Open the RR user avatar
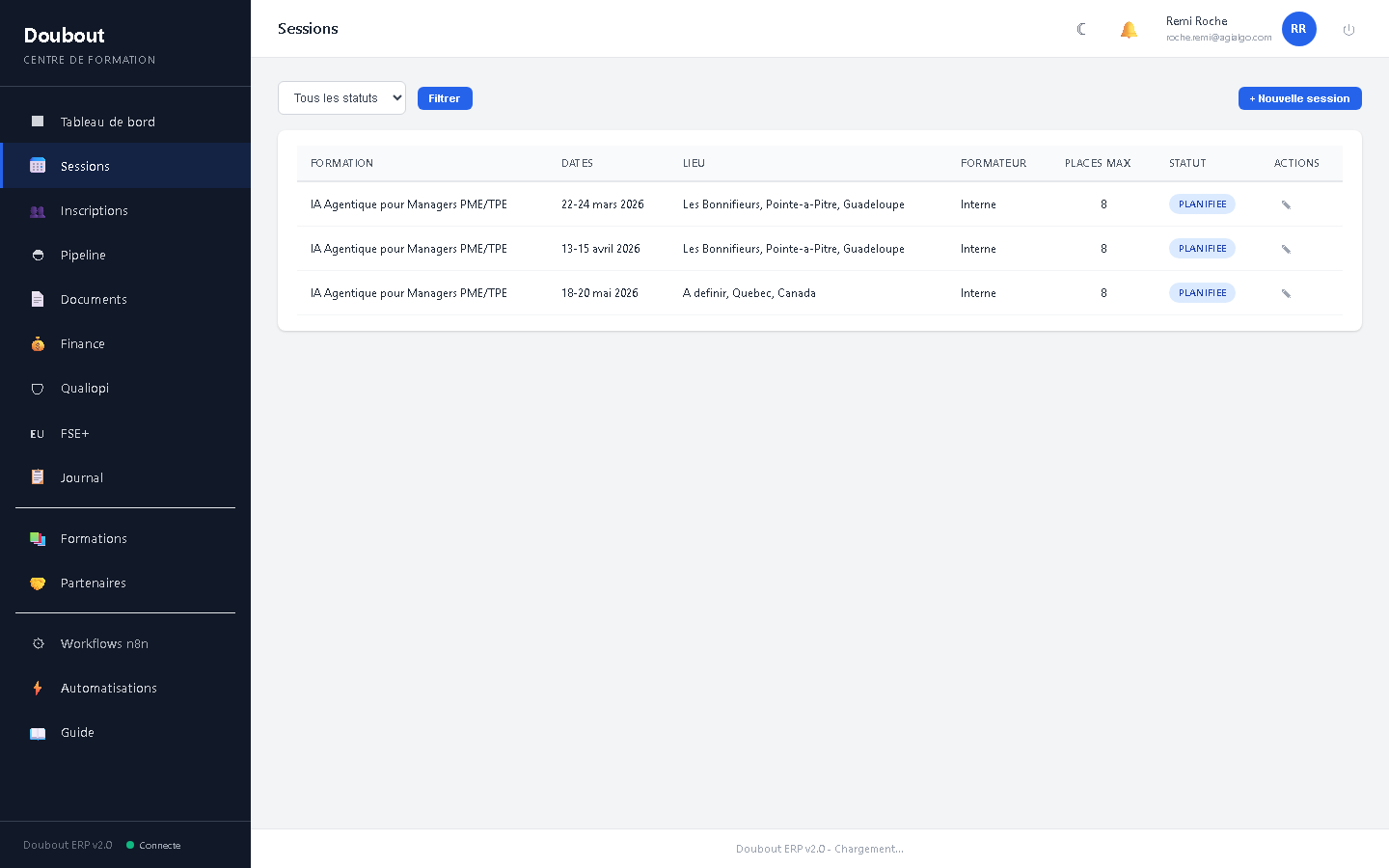 (1298, 29)
